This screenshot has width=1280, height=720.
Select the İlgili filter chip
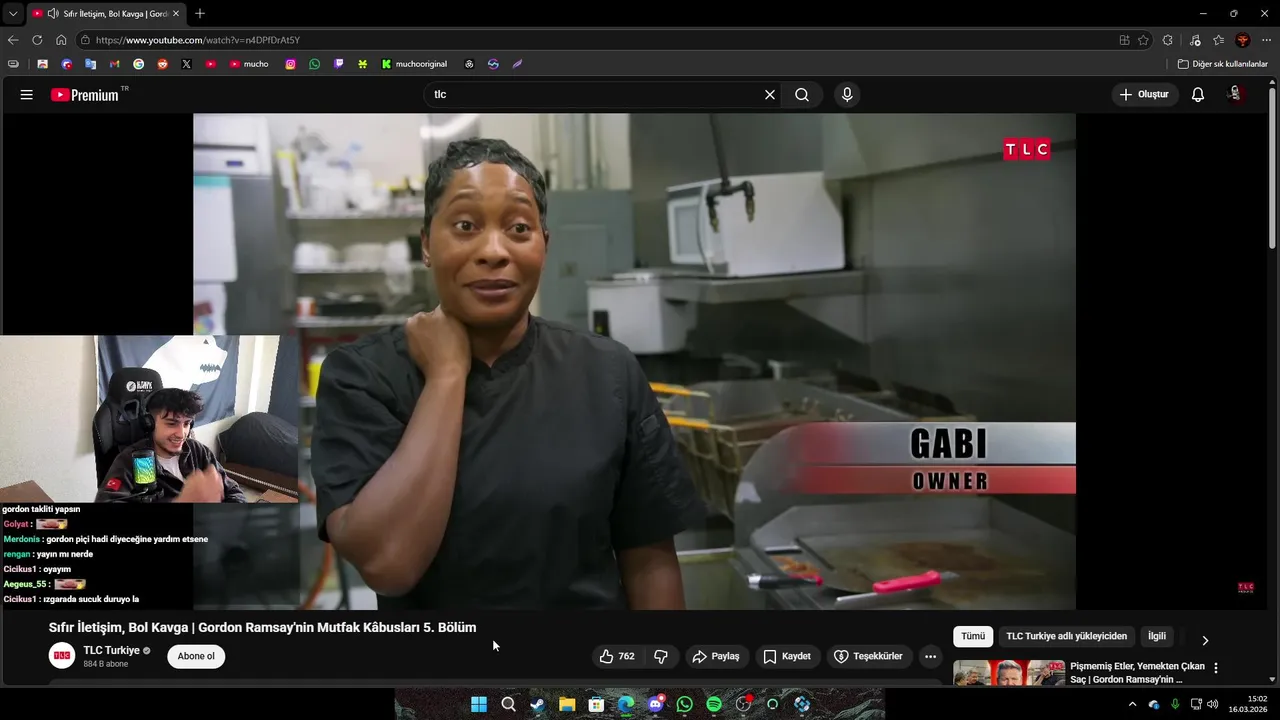tap(1157, 637)
